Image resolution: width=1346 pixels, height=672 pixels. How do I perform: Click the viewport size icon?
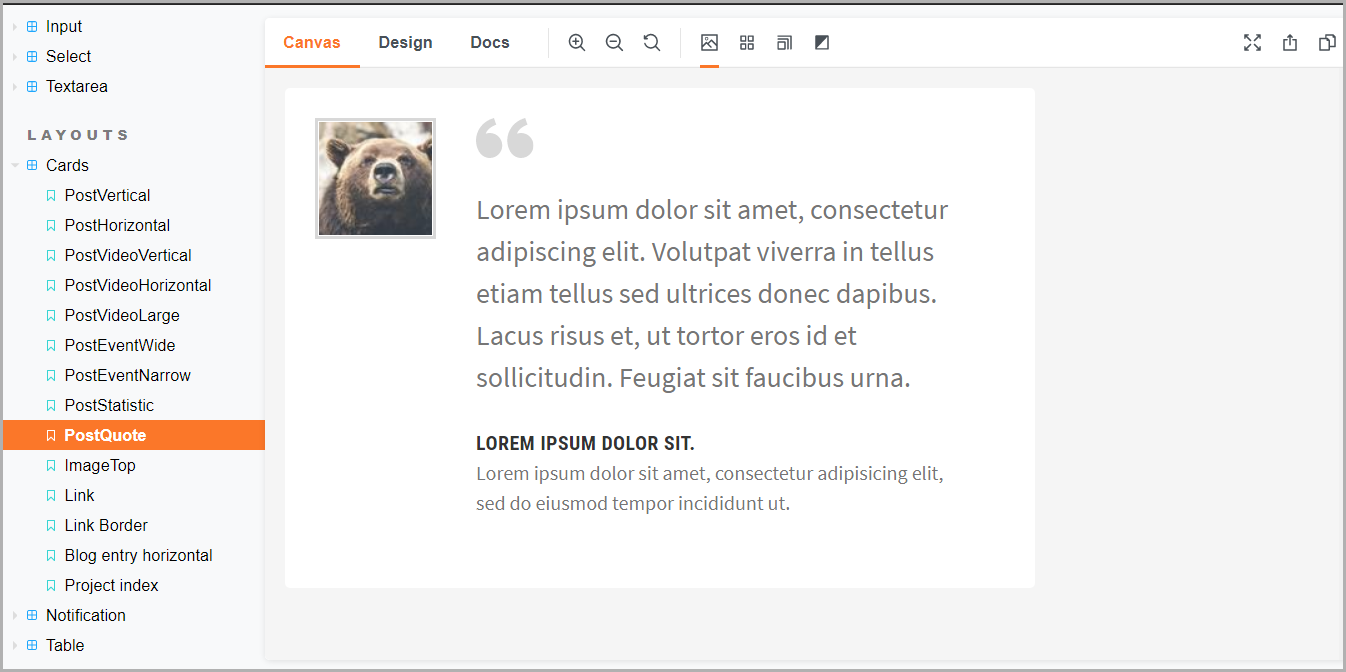[x=785, y=43]
